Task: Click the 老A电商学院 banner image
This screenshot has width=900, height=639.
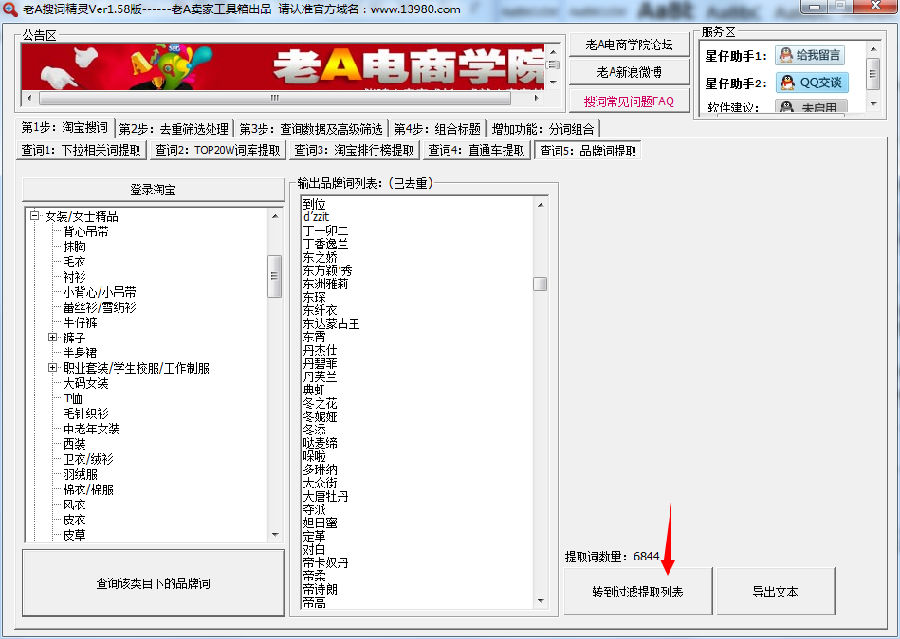Action: (283, 67)
